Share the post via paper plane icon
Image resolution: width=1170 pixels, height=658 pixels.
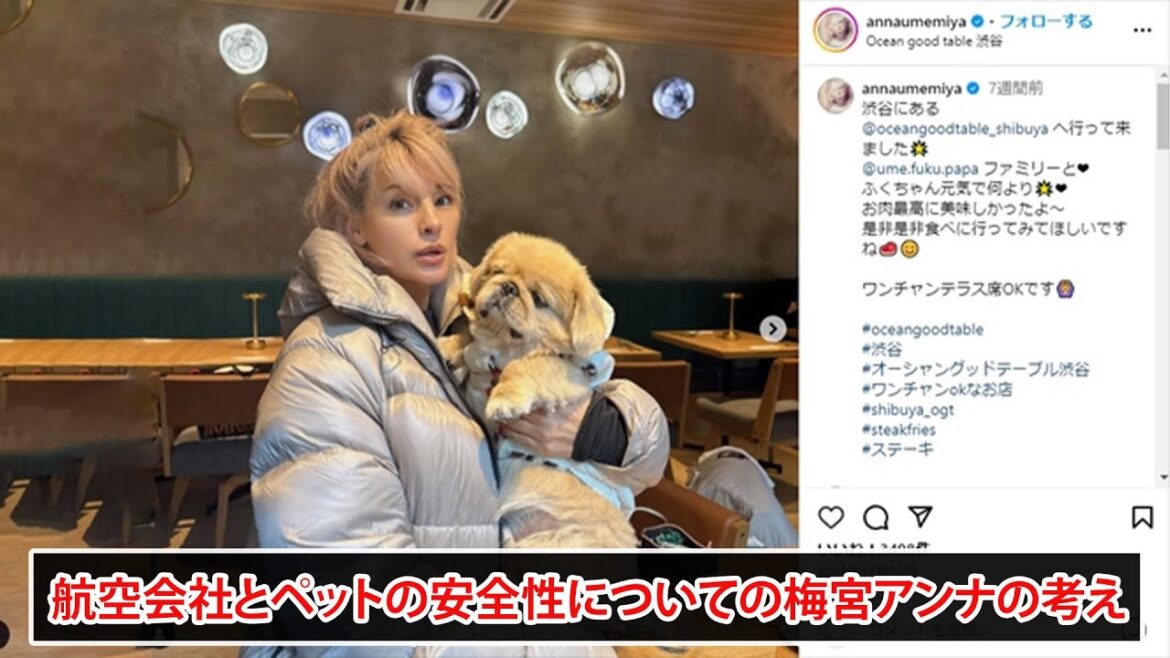(x=920, y=516)
